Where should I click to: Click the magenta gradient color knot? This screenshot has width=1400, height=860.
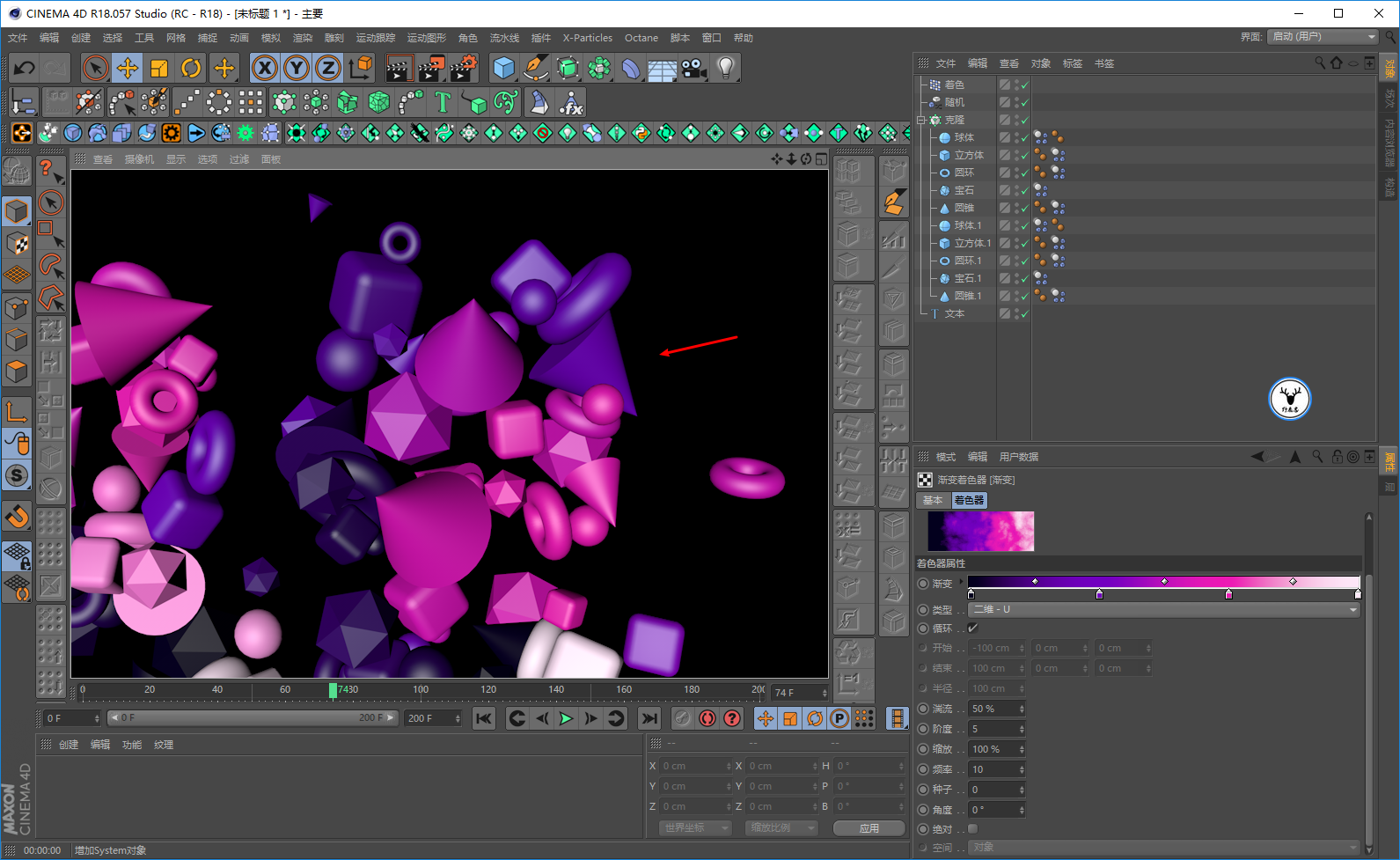1229,595
